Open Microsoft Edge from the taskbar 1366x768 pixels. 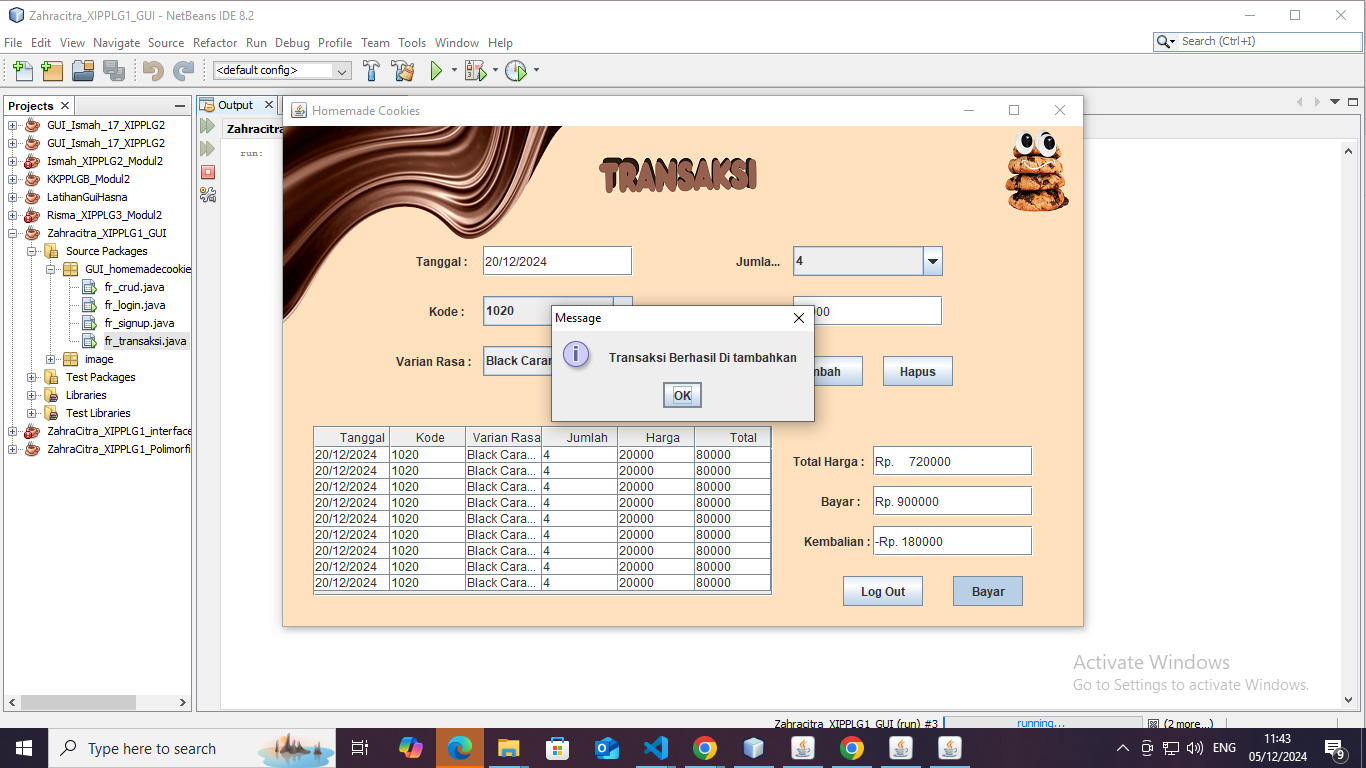coord(459,748)
